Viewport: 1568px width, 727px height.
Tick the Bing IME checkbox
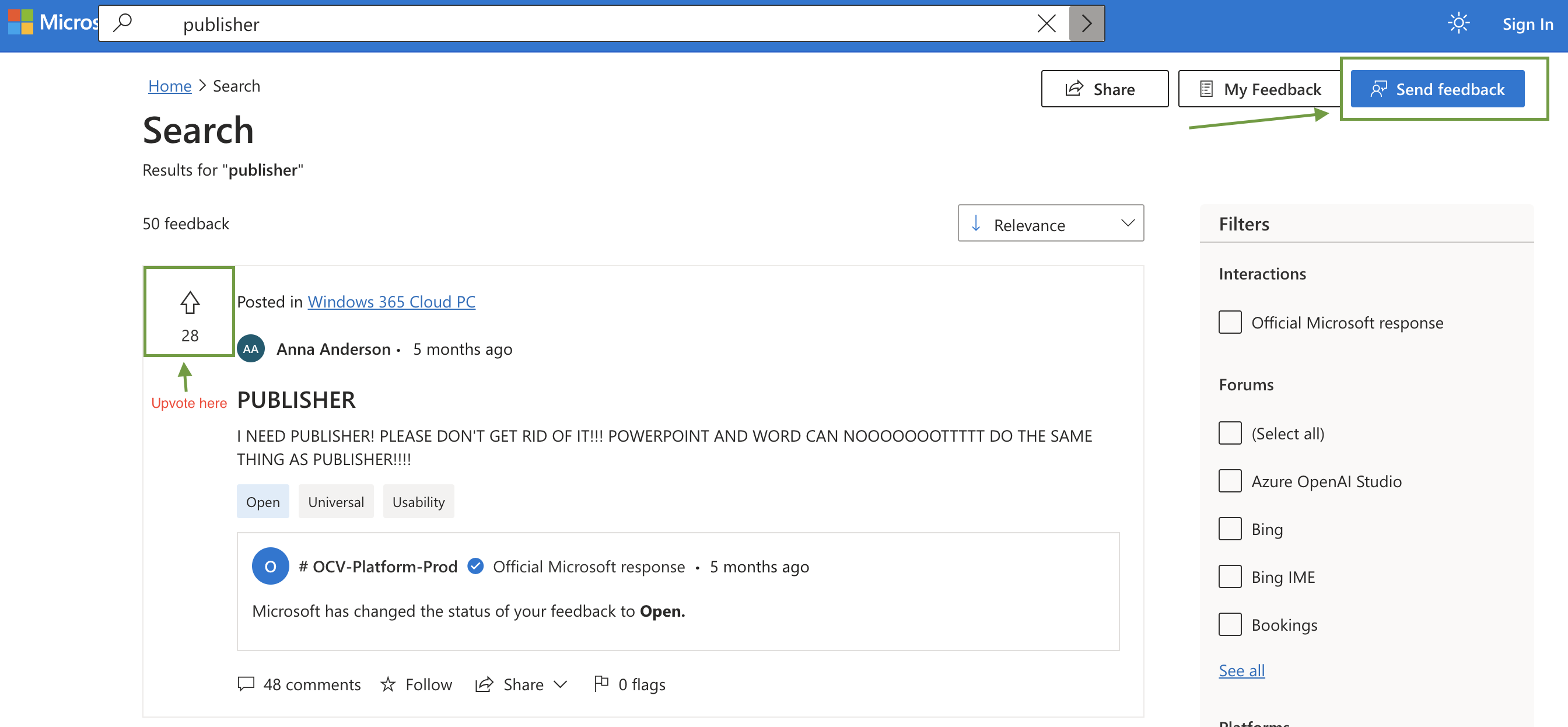tap(1230, 576)
